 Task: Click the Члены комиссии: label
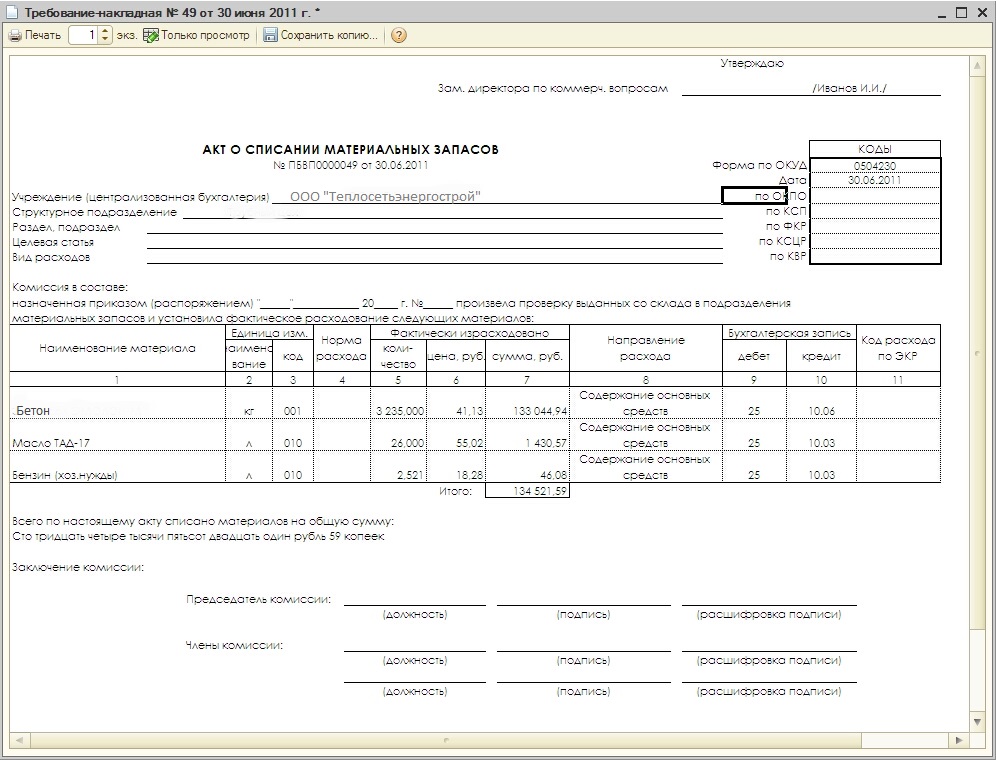[x=234, y=645]
